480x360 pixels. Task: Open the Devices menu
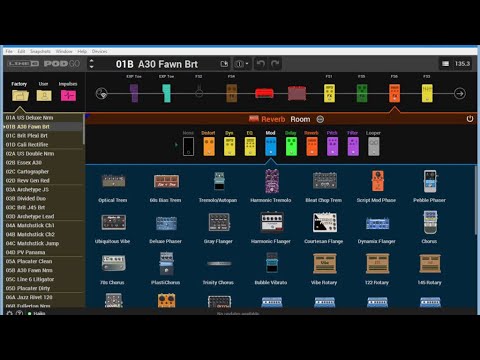pyautogui.click(x=99, y=51)
